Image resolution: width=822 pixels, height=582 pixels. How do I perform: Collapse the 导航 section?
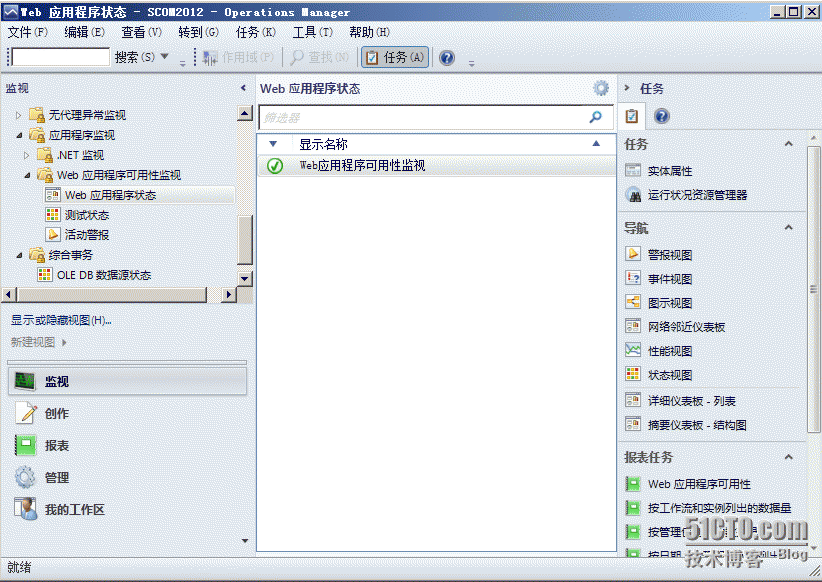[788, 228]
